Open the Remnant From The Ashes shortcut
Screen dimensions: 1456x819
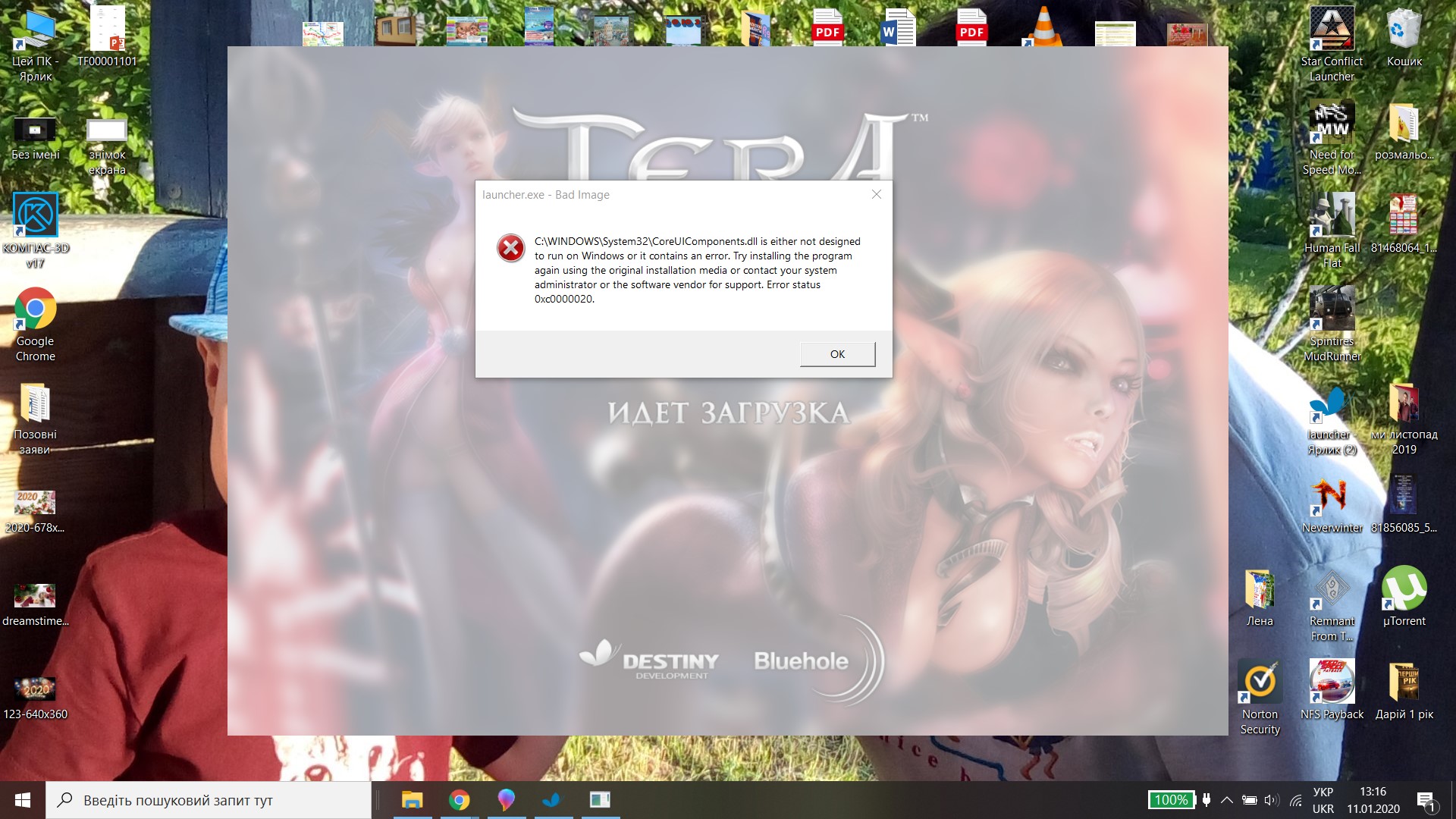point(1332,604)
